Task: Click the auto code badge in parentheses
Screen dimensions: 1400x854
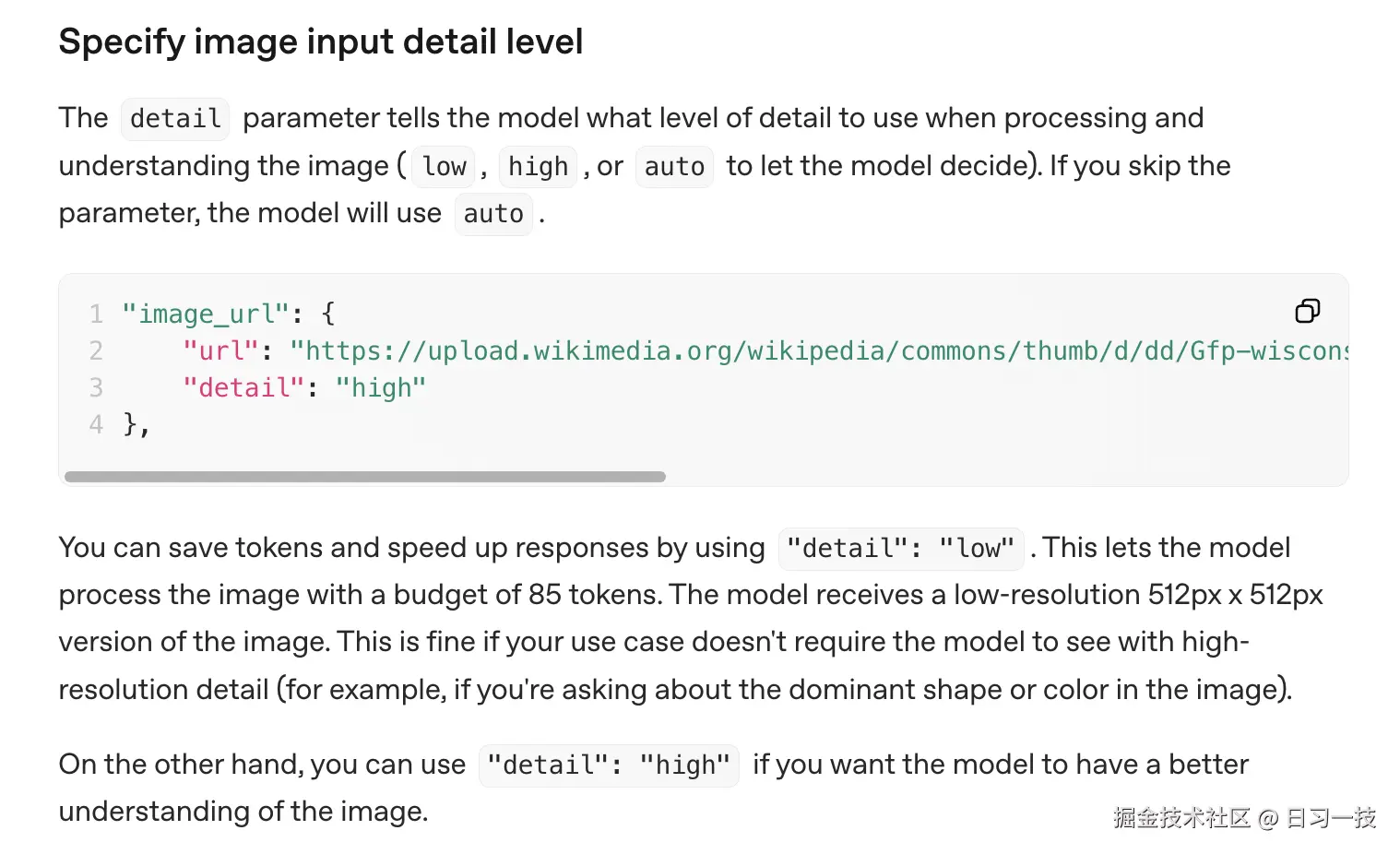Action: pyautogui.click(x=674, y=167)
